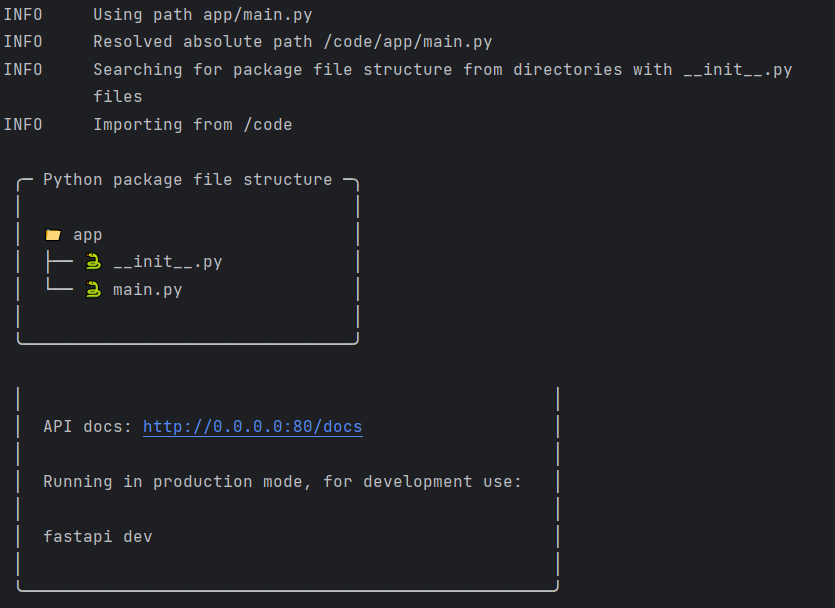The image size is (835, 608).
Task: Click INFO label on the "Using path" line
Action: (23, 15)
